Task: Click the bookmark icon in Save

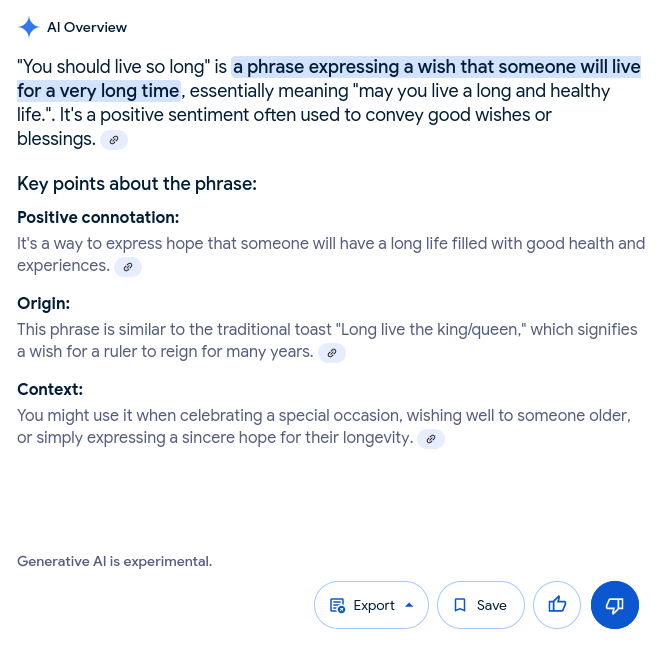Action: coord(460,605)
